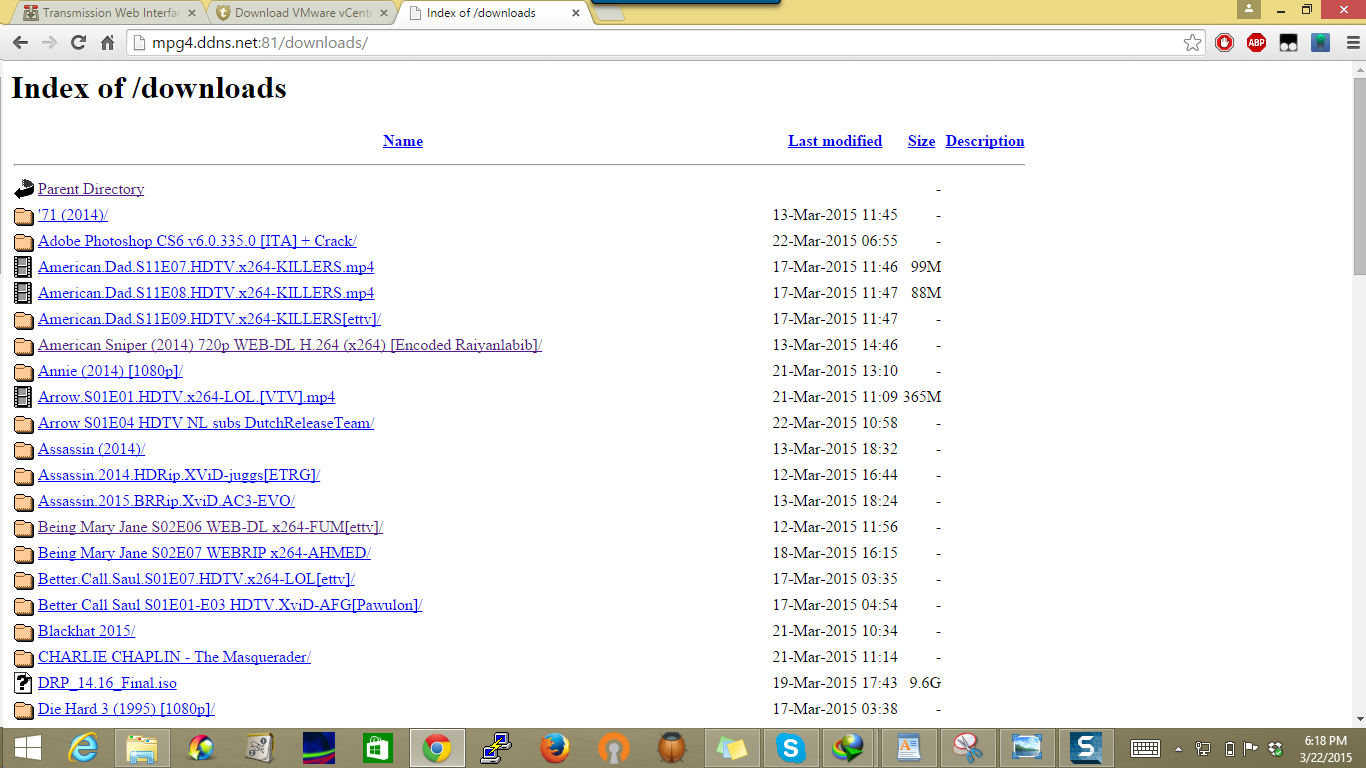Open the red stop-hand blocker extension
Image resolution: width=1366 pixels, height=768 pixels.
point(1224,43)
